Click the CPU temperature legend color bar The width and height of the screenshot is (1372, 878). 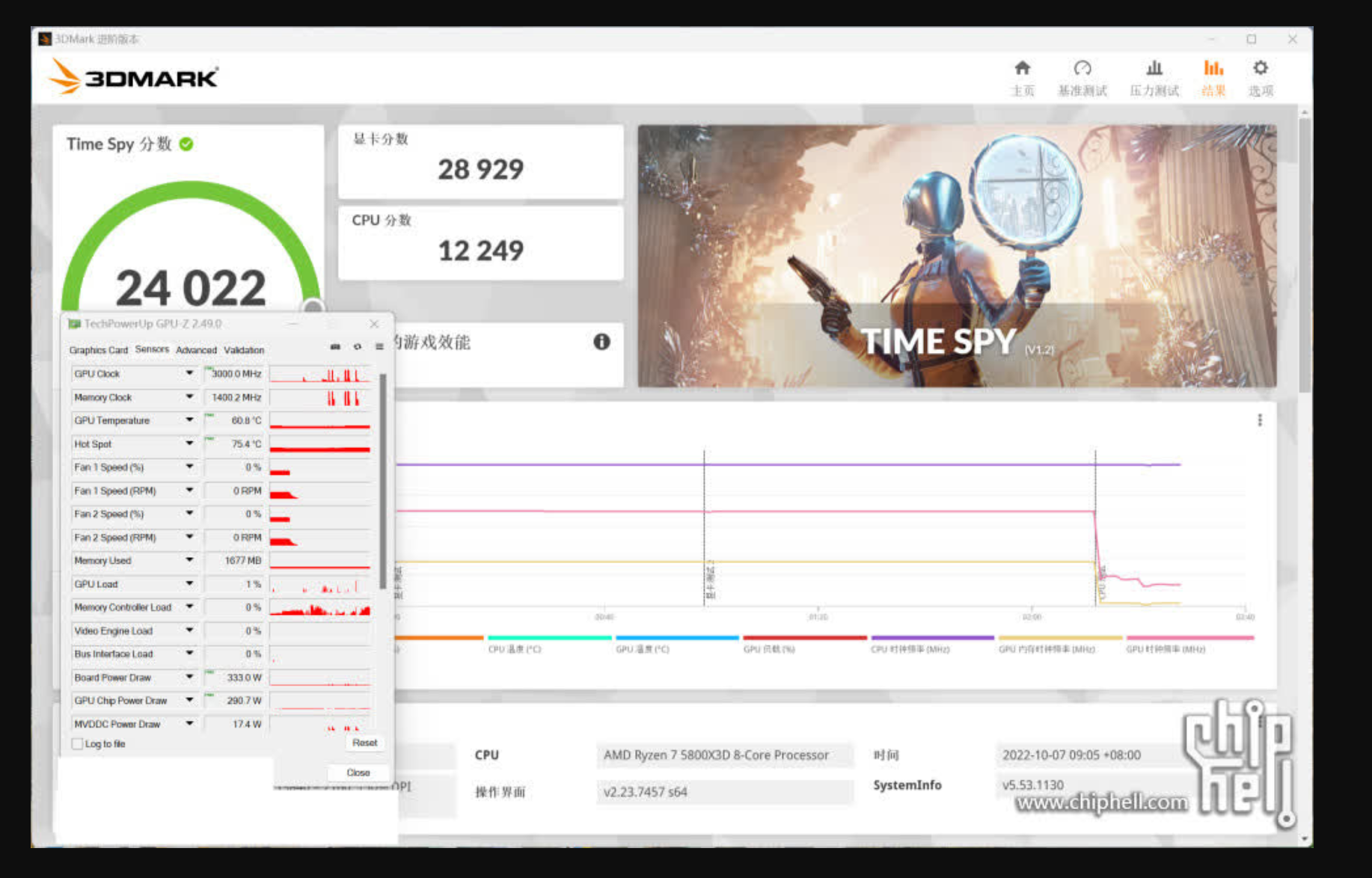point(549,638)
